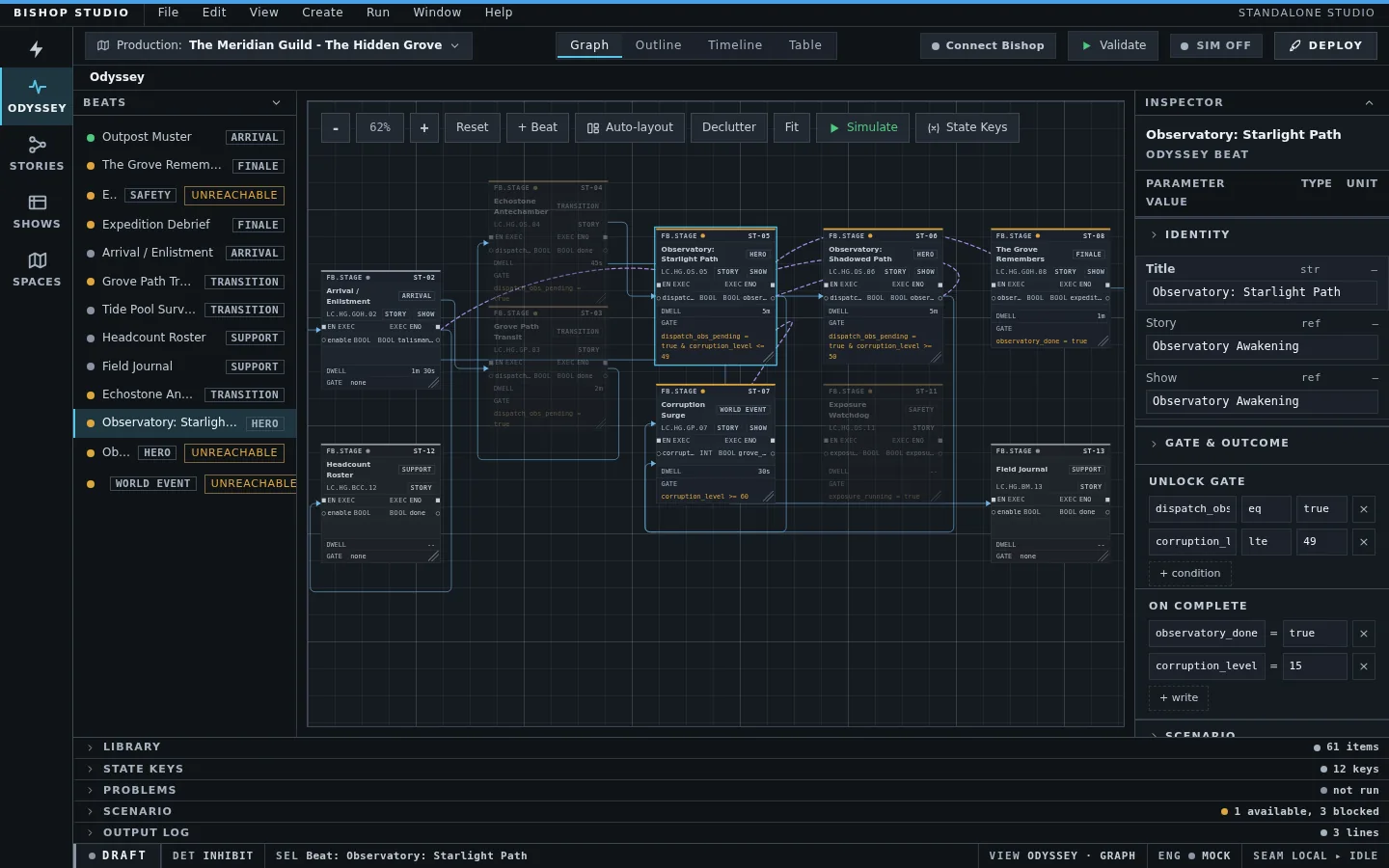Open the Odyssey sidebar panel
This screenshot has width=1389, height=868.
pos(37,96)
